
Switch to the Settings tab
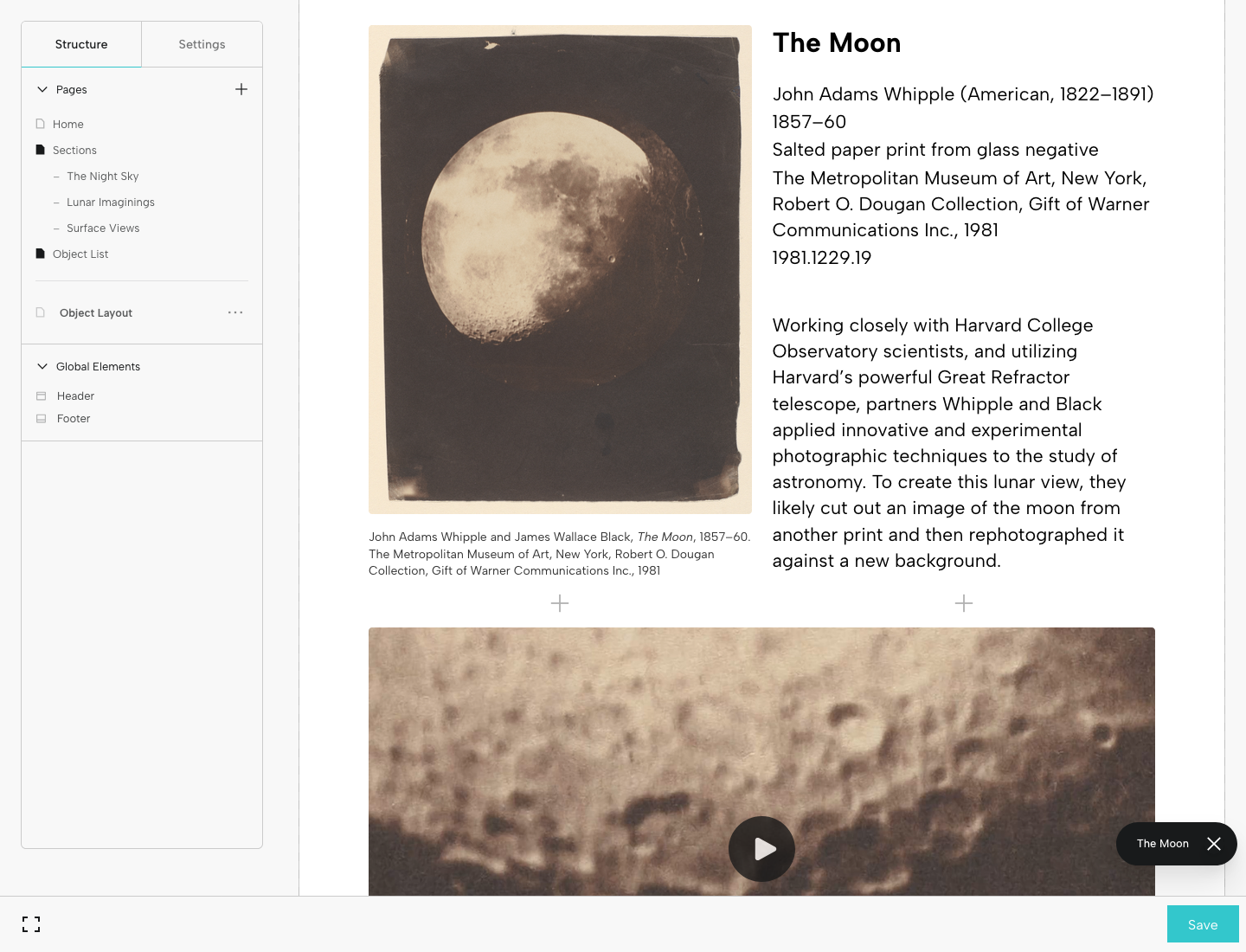202,44
